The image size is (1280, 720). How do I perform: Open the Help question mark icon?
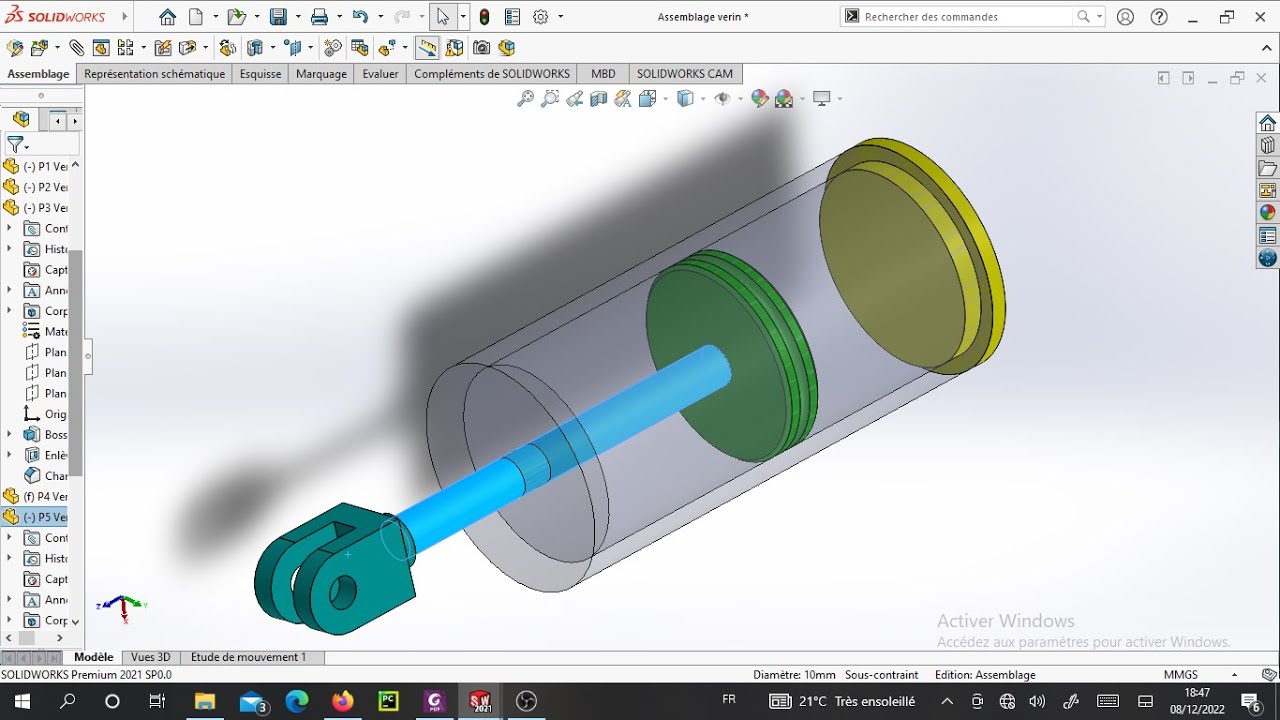[1159, 17]
